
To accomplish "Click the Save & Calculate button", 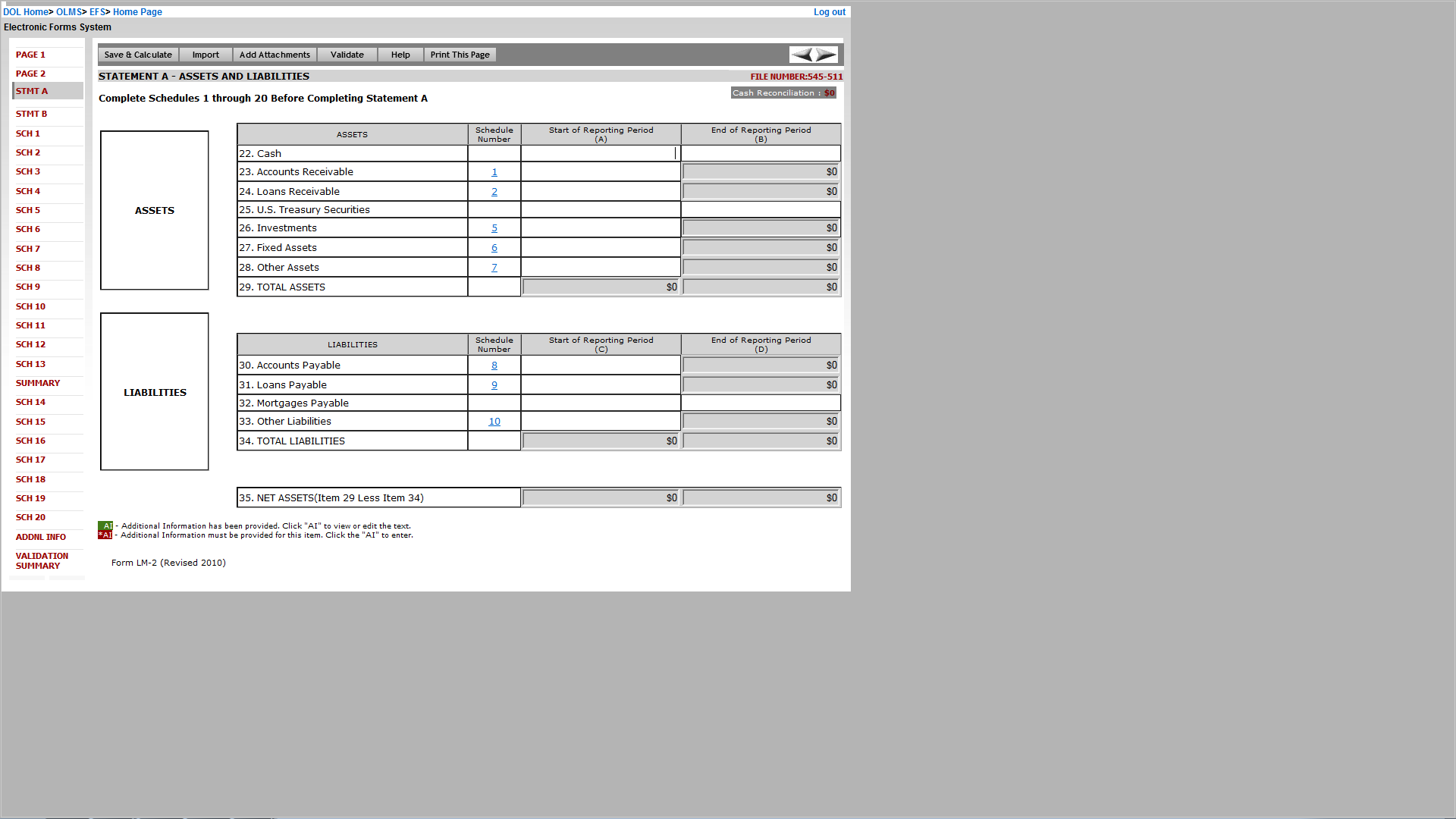I will click(138, 55).
